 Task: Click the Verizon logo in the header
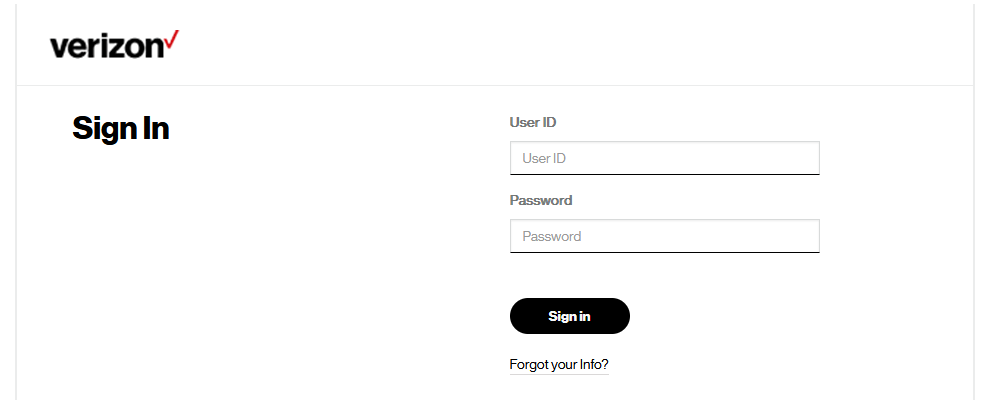[114, 44]
